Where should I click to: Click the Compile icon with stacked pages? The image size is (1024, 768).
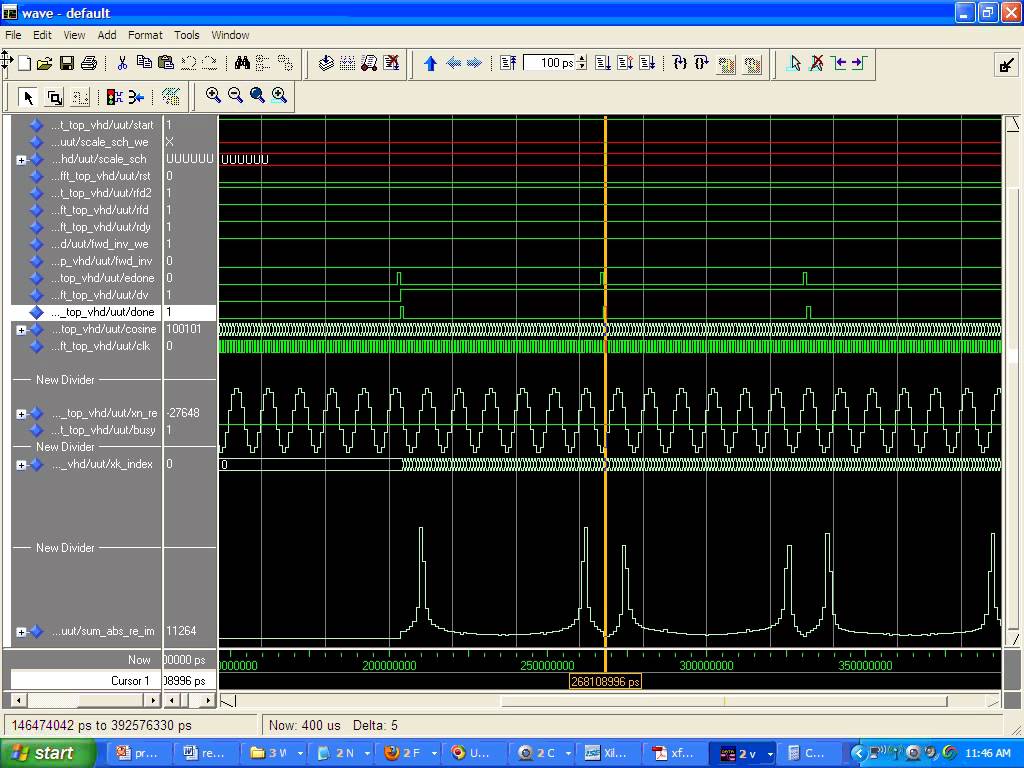[x=326, y=63]
